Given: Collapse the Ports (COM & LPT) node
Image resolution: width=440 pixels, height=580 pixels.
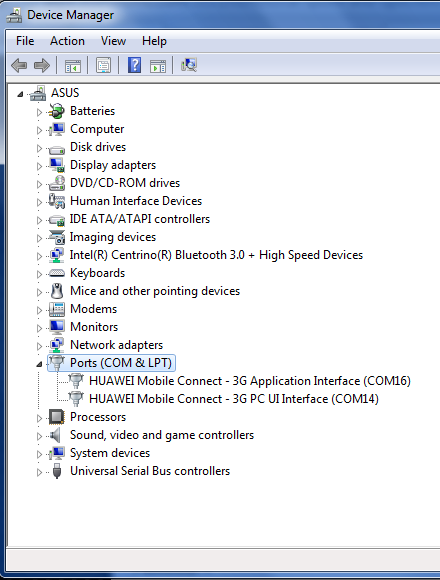Looking at the screenshot, I should 39,364.
